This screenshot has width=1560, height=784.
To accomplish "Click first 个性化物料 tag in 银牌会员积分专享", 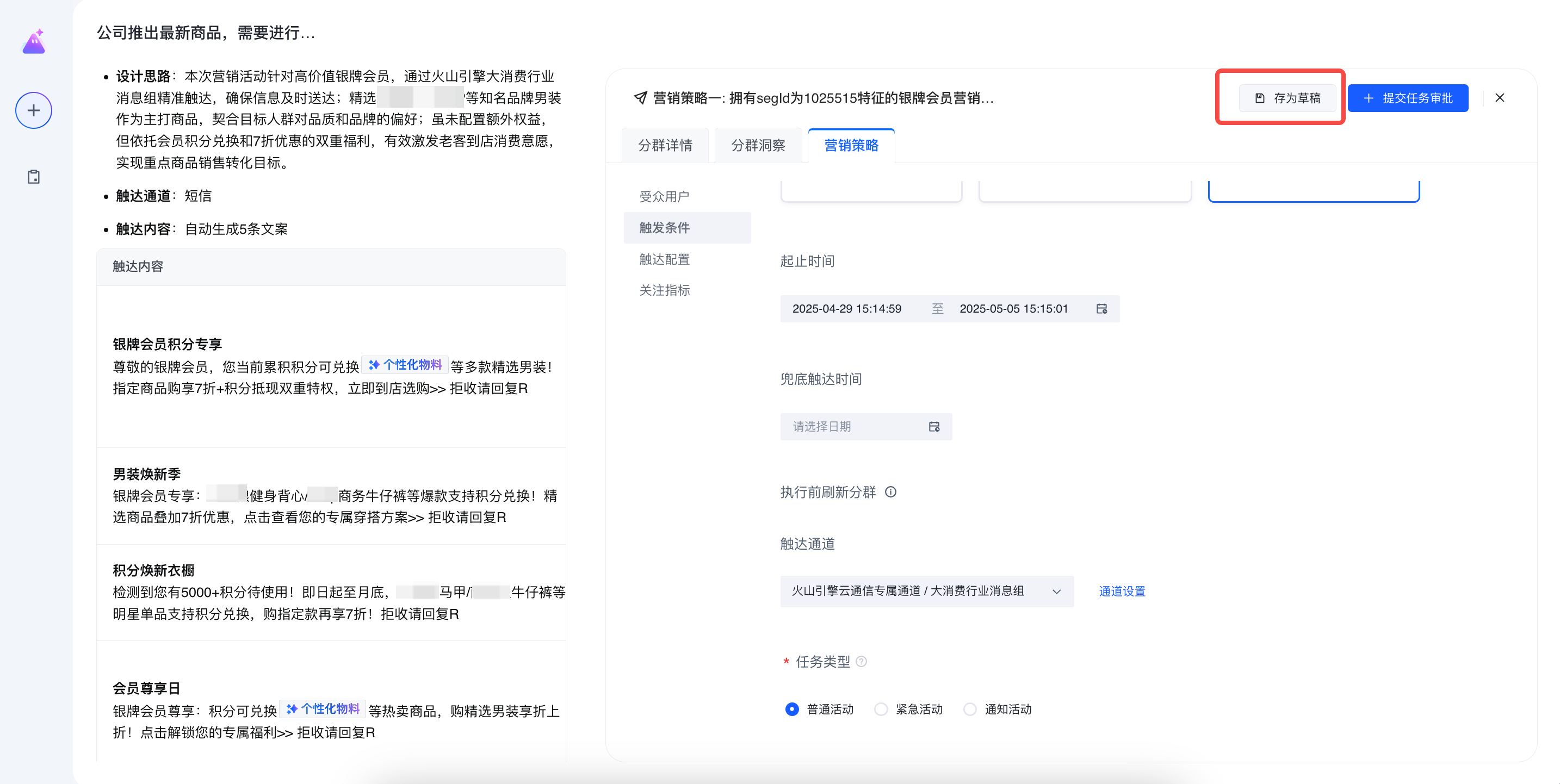I will (405, 365).
